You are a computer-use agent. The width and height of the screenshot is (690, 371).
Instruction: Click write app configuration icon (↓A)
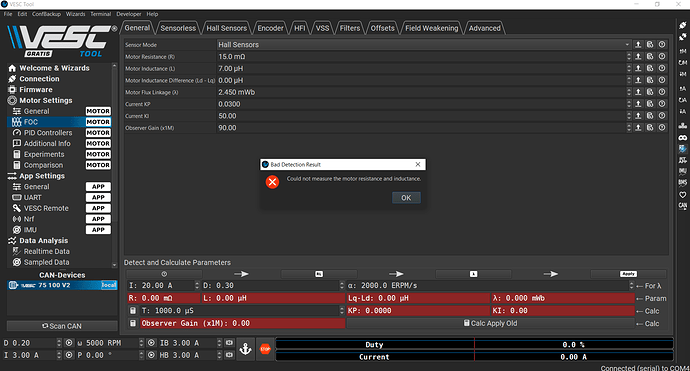683,111
